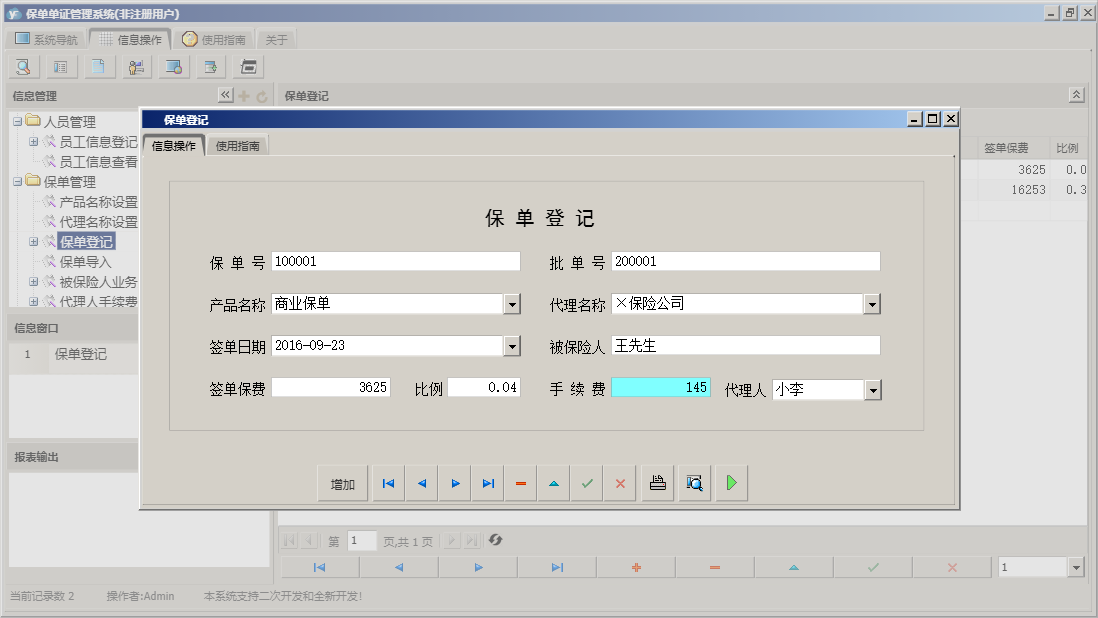Screen dimensions: 1098x618
Task: Switch to 使用指南 tab inside 保单登记 dialog
Action: 238,146
